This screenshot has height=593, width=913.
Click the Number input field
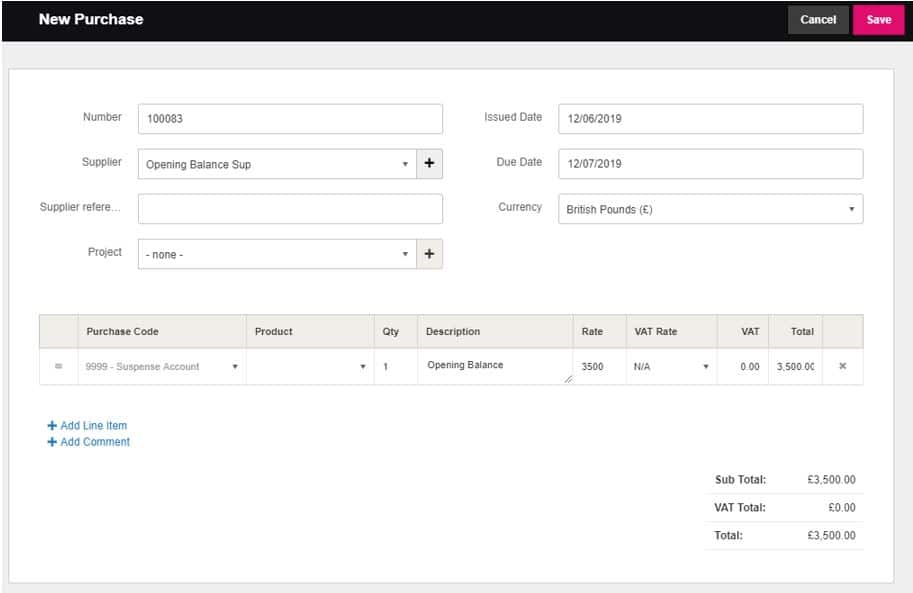[x=290, y=119]
